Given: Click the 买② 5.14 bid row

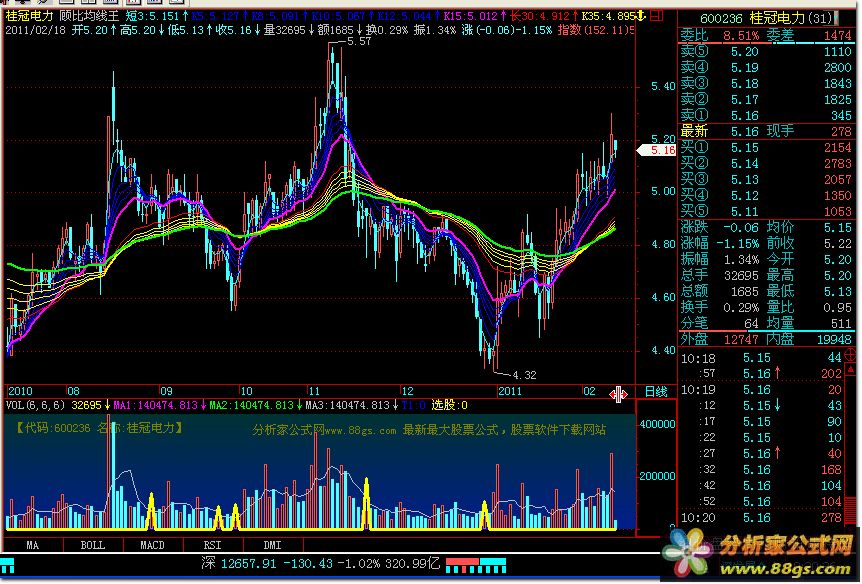Looking at the screenshot, I should coord(766,163).
